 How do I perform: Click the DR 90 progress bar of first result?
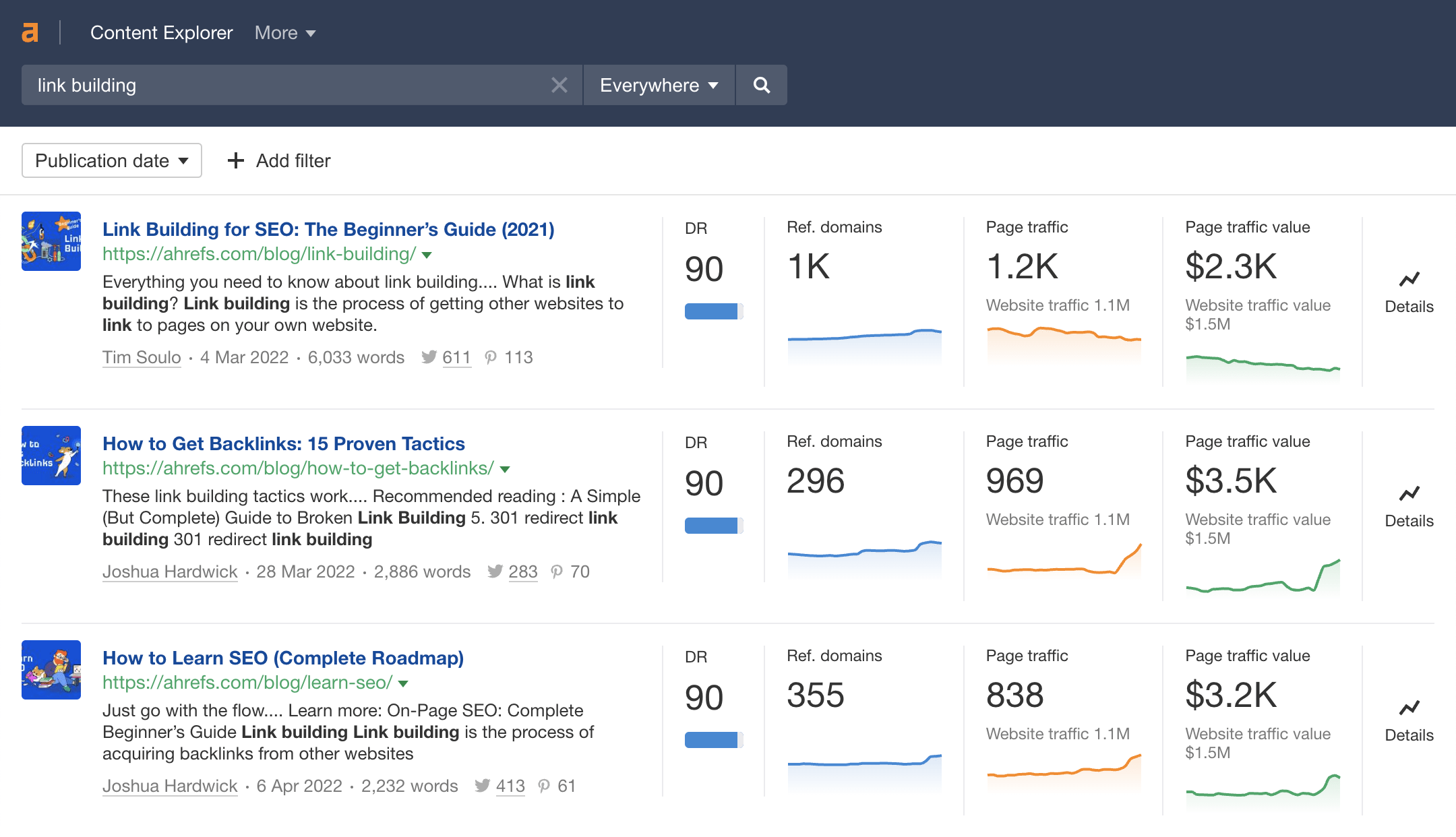click(x=712, y=310)
